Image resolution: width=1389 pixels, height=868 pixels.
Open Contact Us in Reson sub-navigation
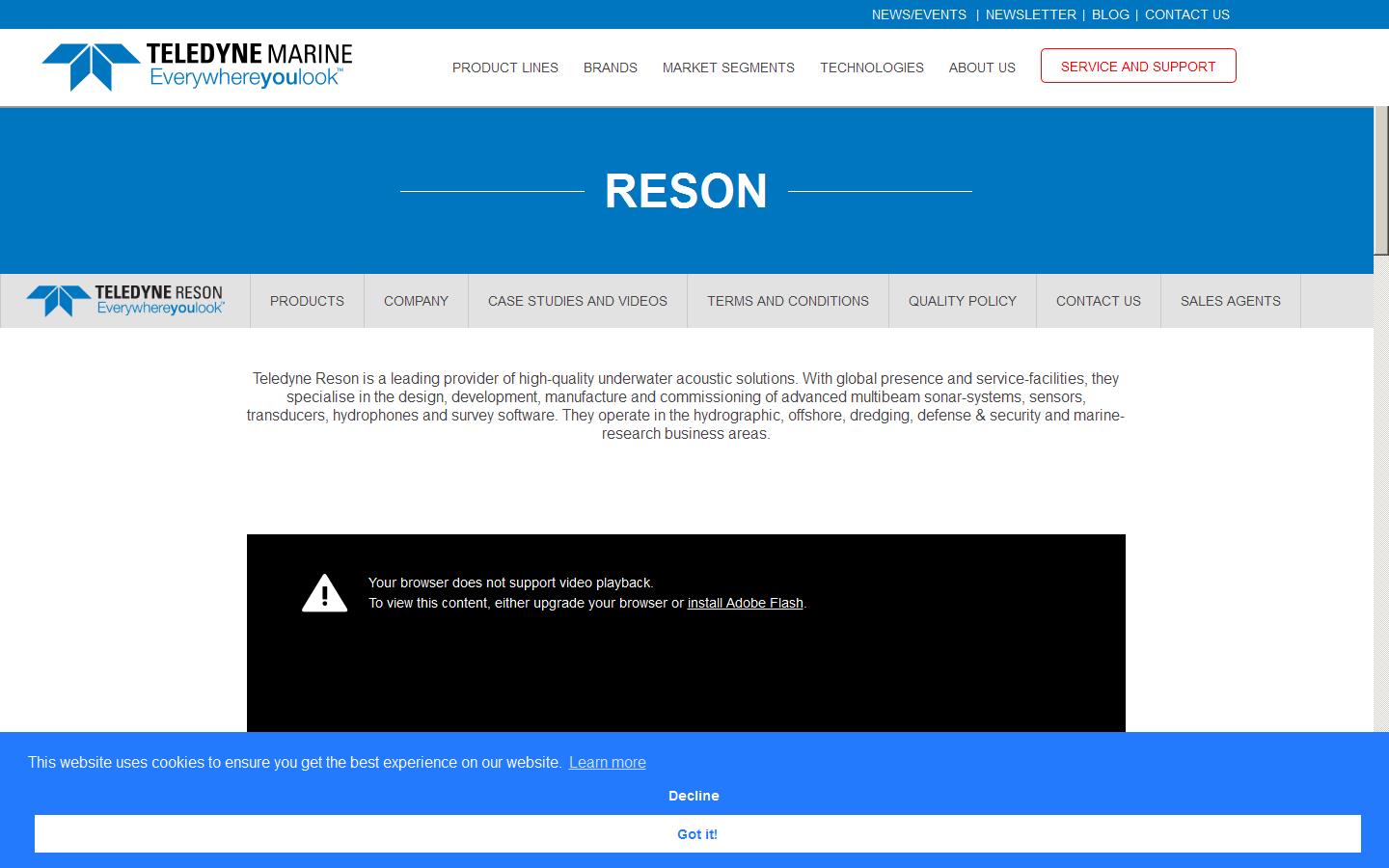pos(1099,301)
